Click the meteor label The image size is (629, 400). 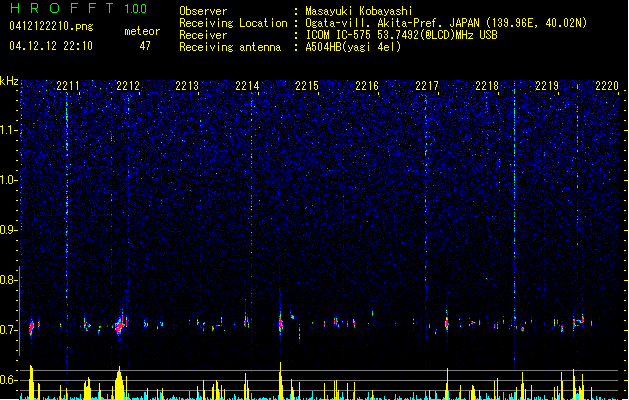(x=142, y=31)
